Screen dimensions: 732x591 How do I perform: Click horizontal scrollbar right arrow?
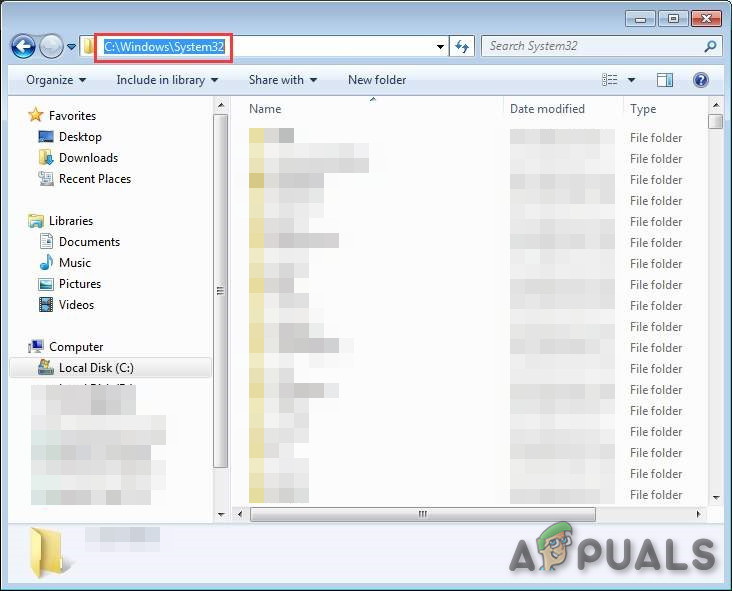pos(698,514)
